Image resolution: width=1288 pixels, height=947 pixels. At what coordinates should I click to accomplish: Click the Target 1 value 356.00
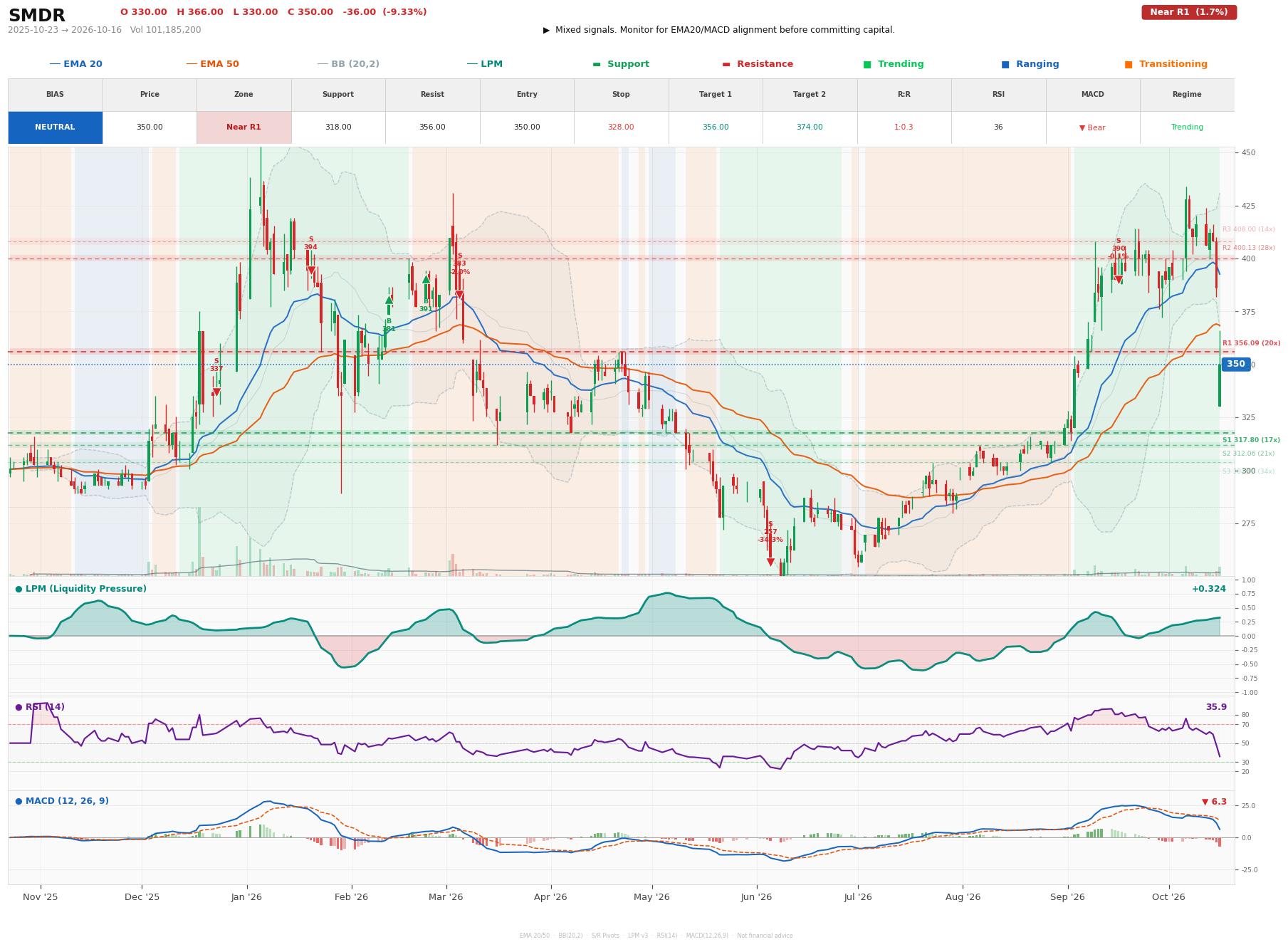click(x=716, y=127)
